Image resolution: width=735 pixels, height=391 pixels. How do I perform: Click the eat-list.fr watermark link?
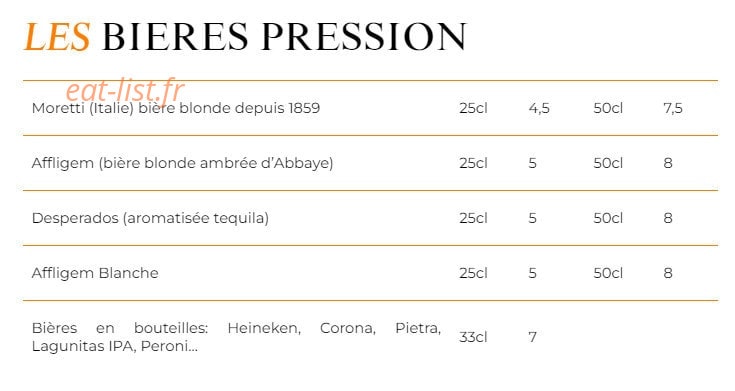(x=125, y=90)
